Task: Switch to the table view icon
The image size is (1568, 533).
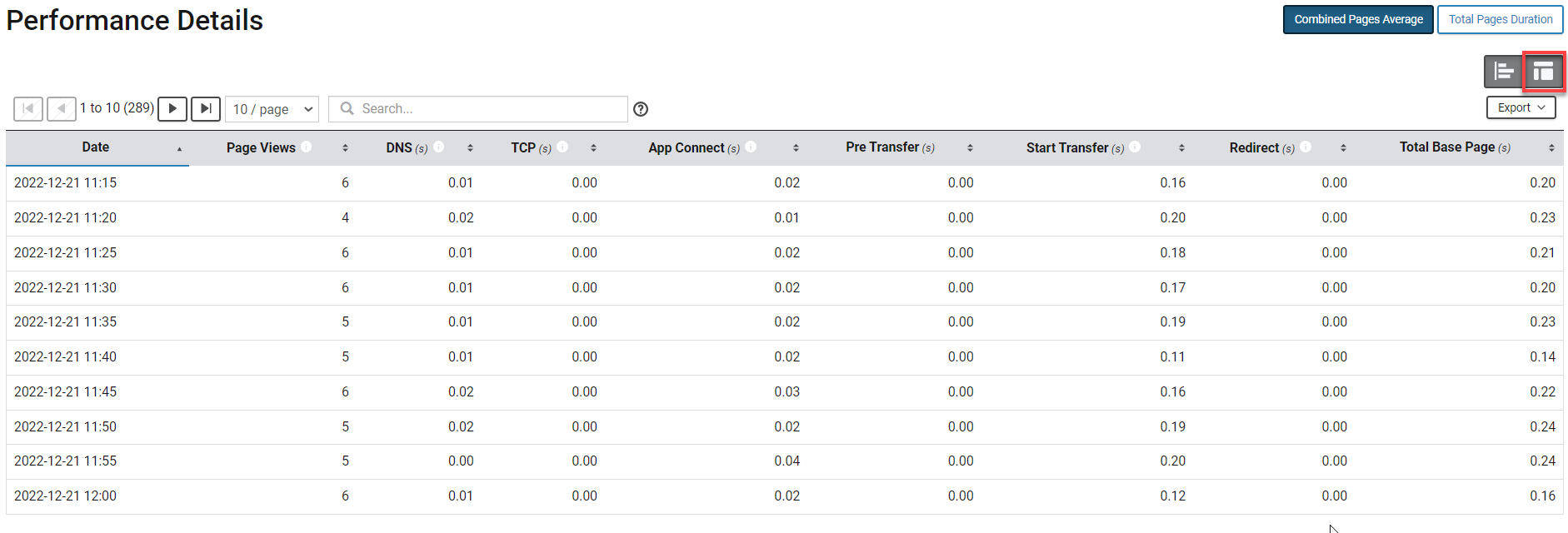Action: (x=1544, y=72)
